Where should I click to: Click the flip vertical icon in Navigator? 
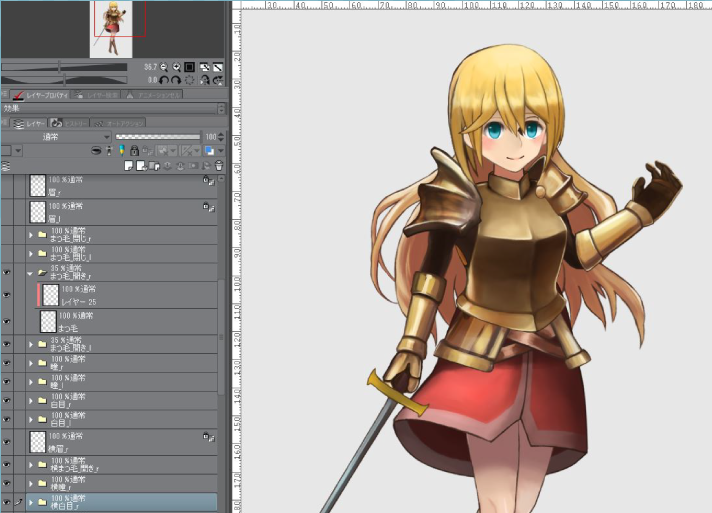218,80
